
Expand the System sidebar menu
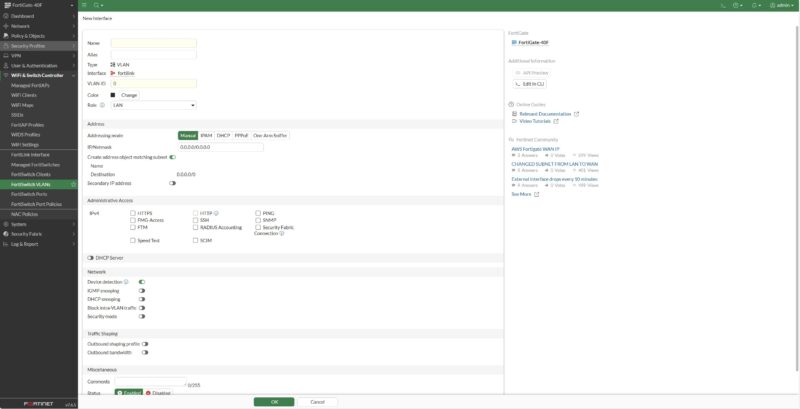coord(39,224)
